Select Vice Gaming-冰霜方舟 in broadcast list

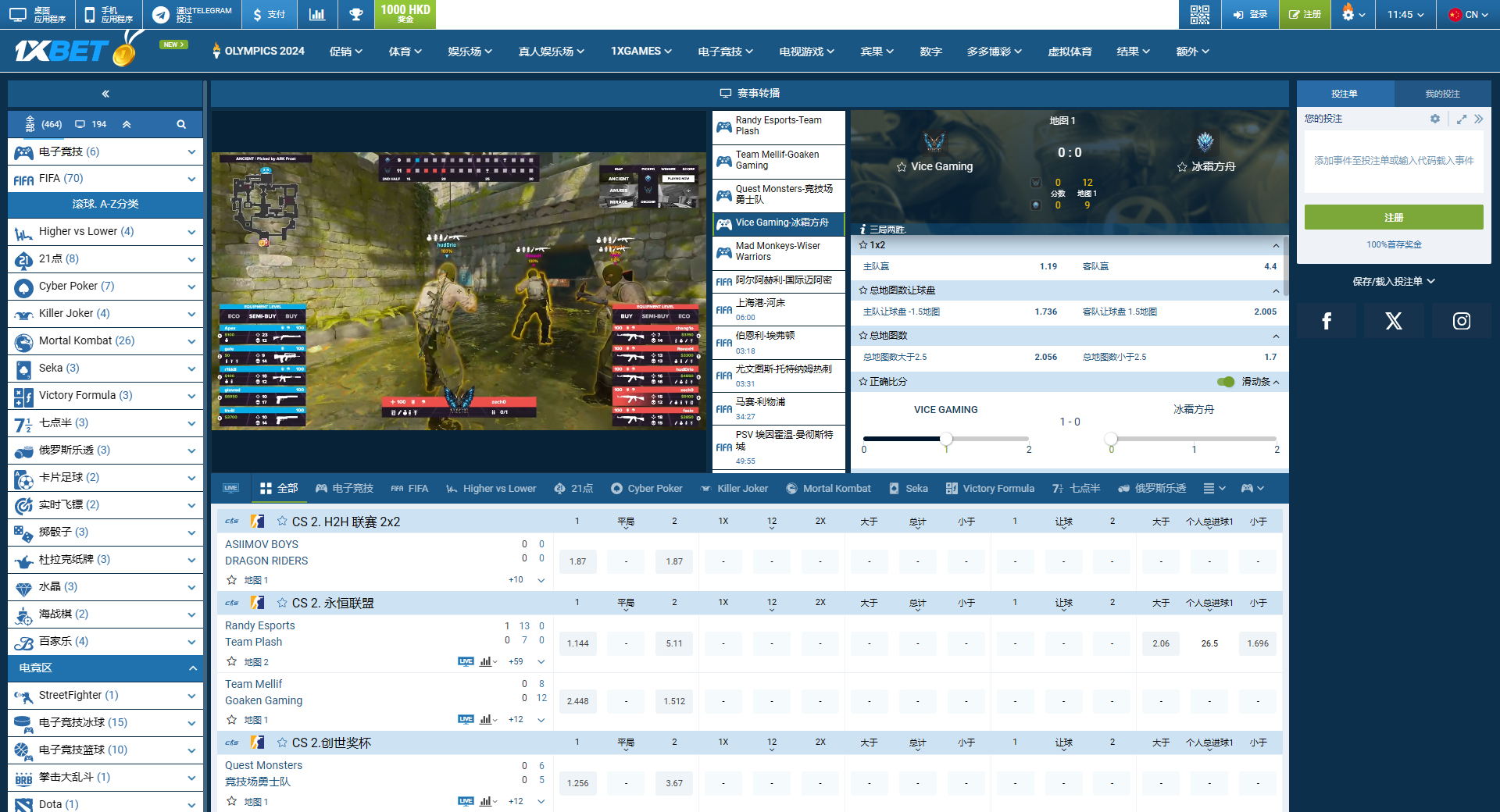coord(779,223)
